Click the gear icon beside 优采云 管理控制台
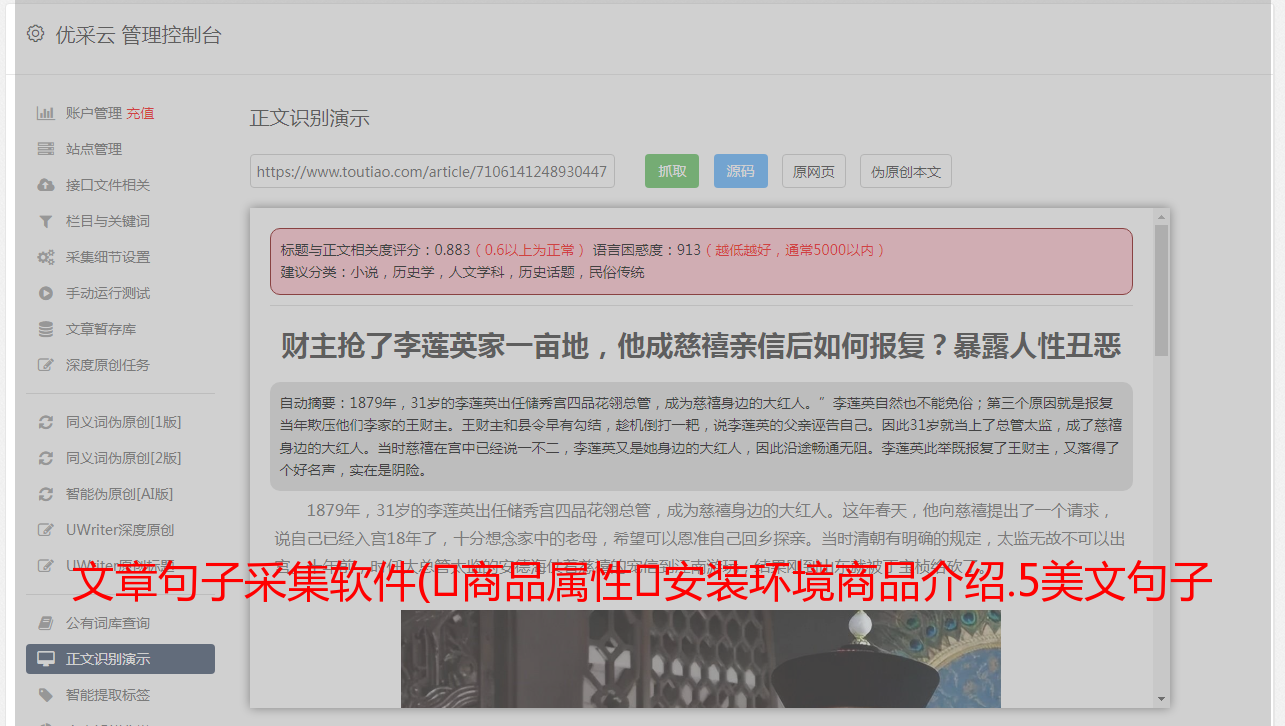Screen dimensions: 1285x726 [x=36, y=34]
